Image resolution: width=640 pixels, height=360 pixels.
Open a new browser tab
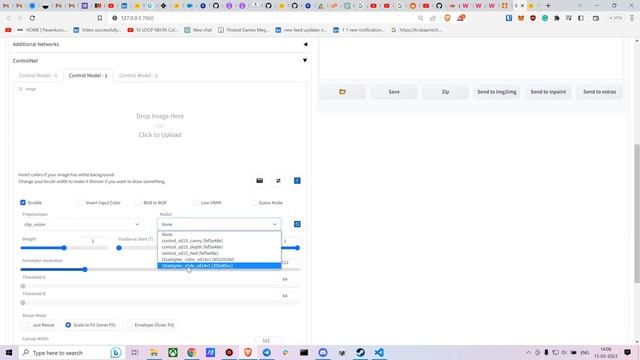pyautogui.click(x=548, y=6)
